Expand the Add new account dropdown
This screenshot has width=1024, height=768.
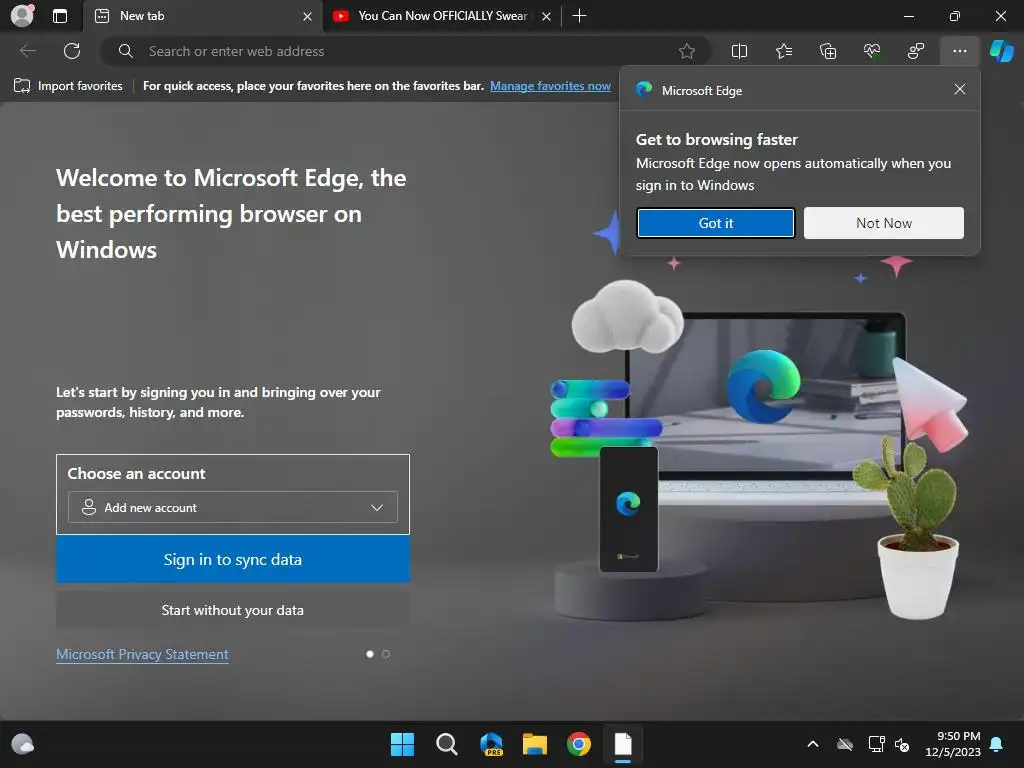232,507
